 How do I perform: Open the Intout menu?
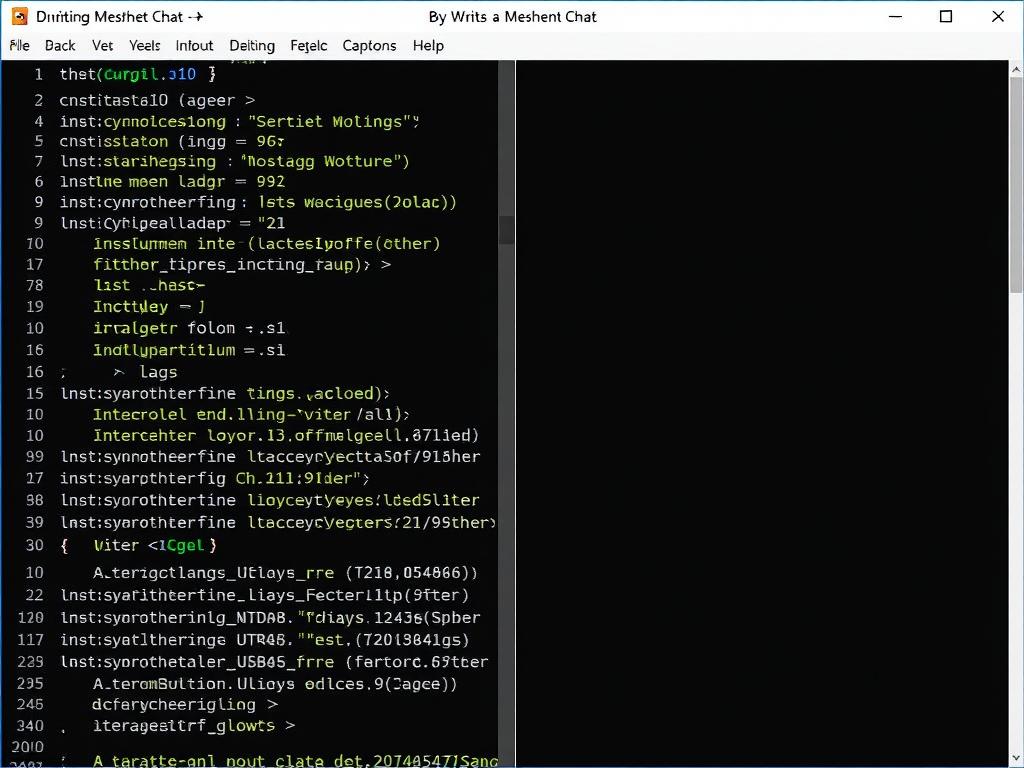[x=195, y=46]
